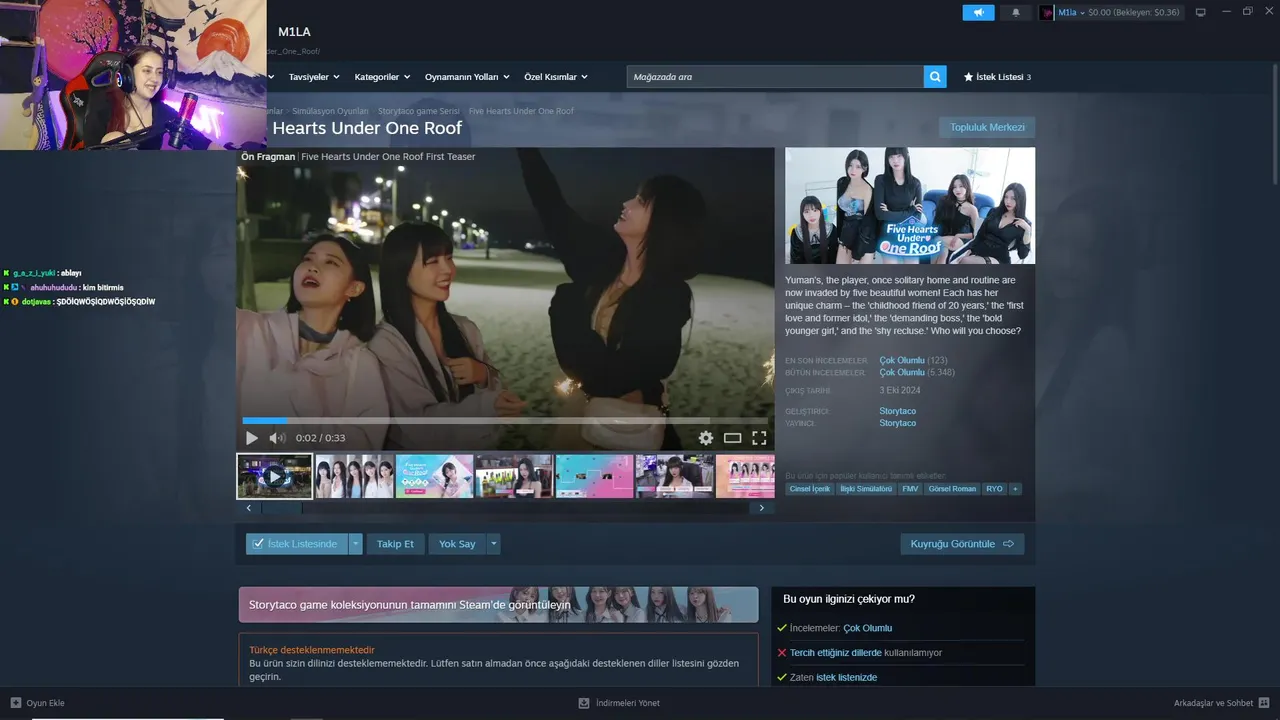Expand the İstek Listesinde dropdown arrow
The image size is (1280, 720).
pos(355,544)
